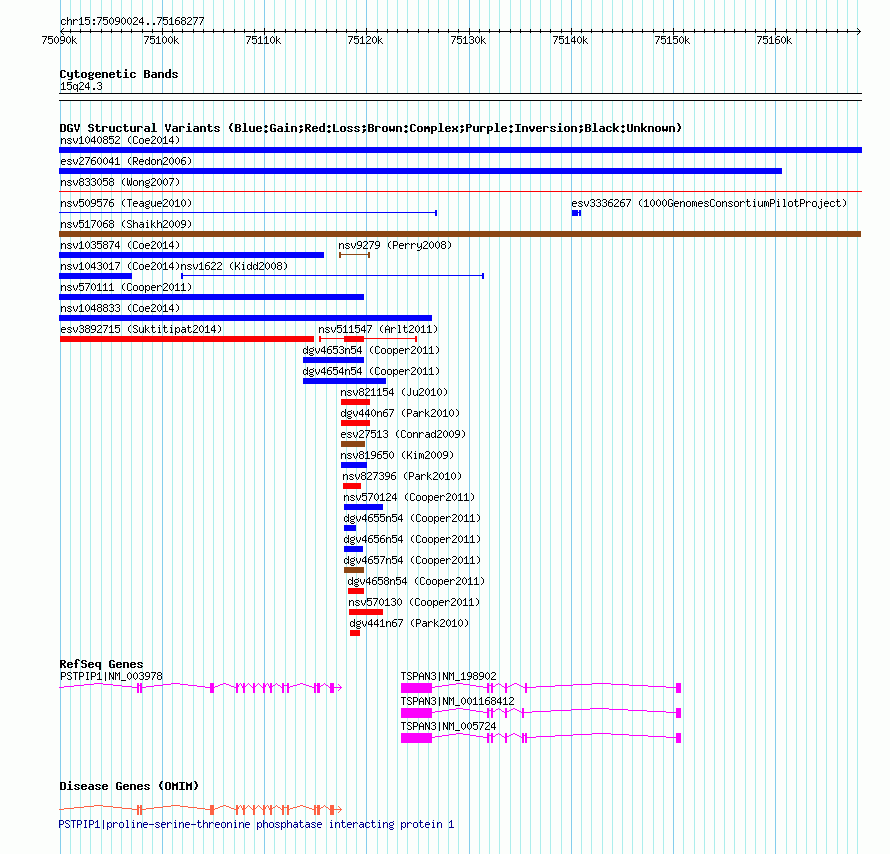Click the Disease Genes (OMIM) heading
This screenshot has width=890, height=854.
tap(129, 786)
